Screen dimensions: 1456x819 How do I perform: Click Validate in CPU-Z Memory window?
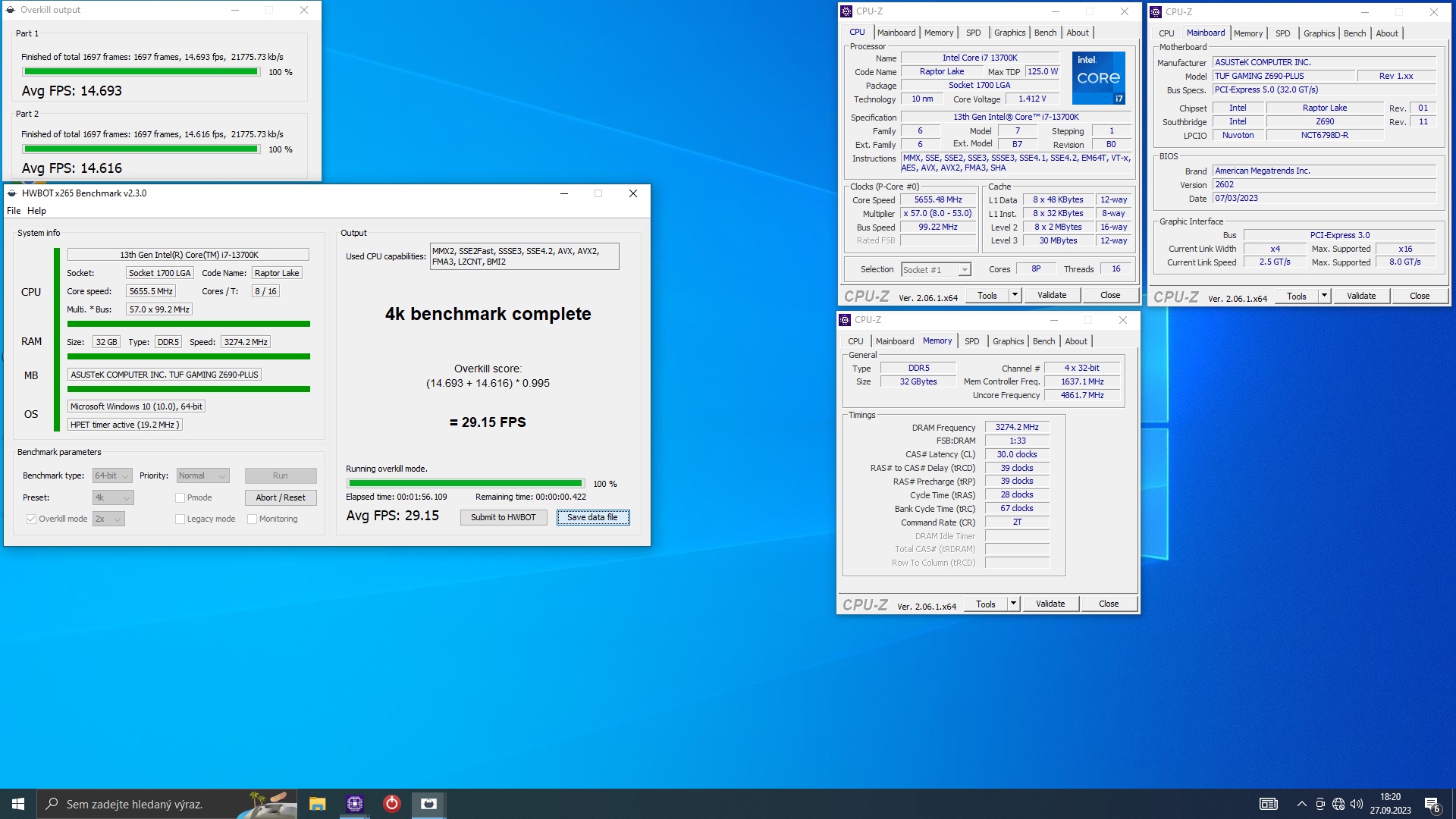[x=1050, y=604]
